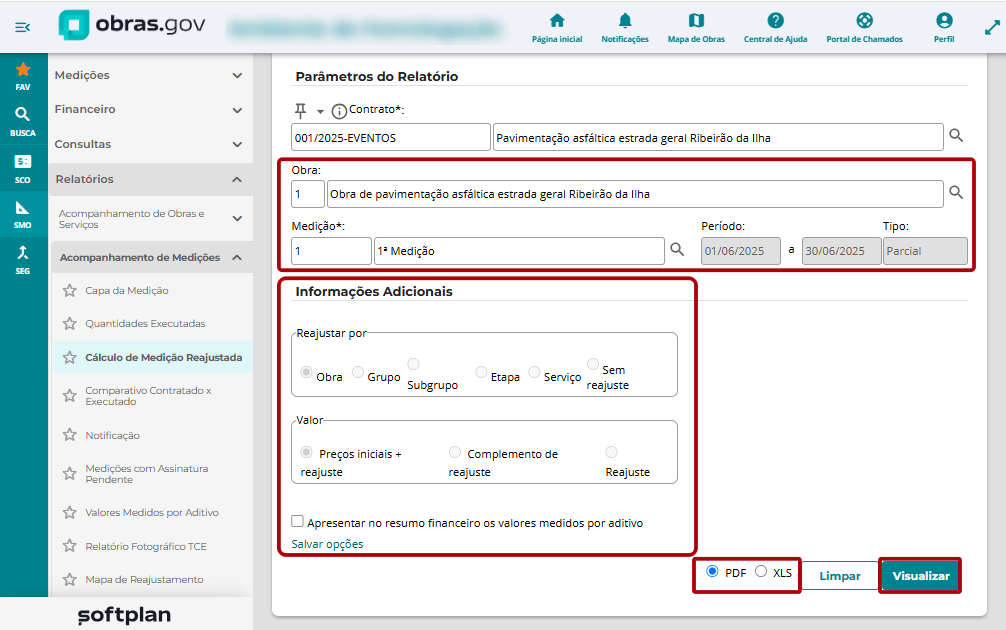
Task: Search contracts with the Contrato magnifier icon
Action: (x=956, y=136)
